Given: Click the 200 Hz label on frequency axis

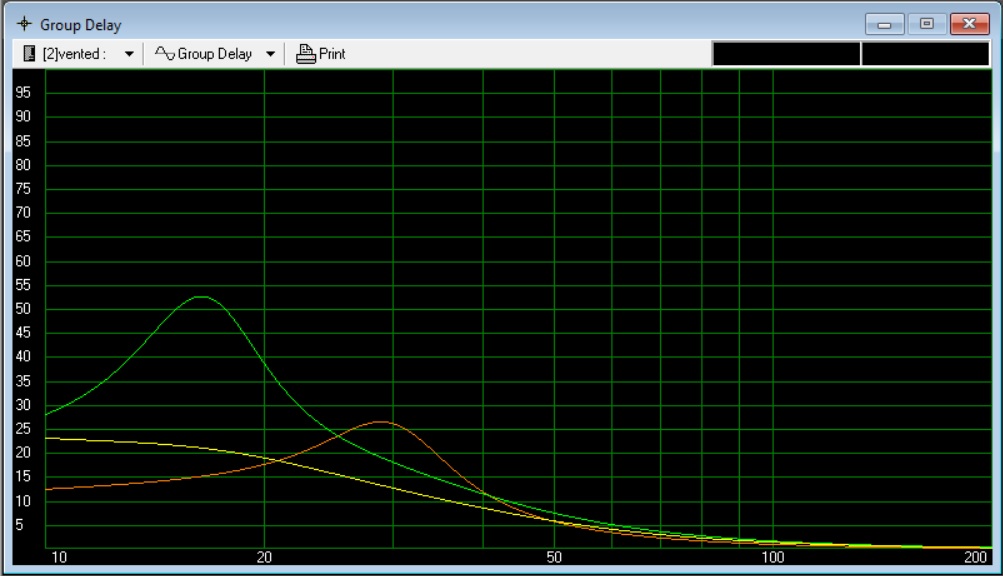Looking at the screenshot, I should click(x=976, y=557).
